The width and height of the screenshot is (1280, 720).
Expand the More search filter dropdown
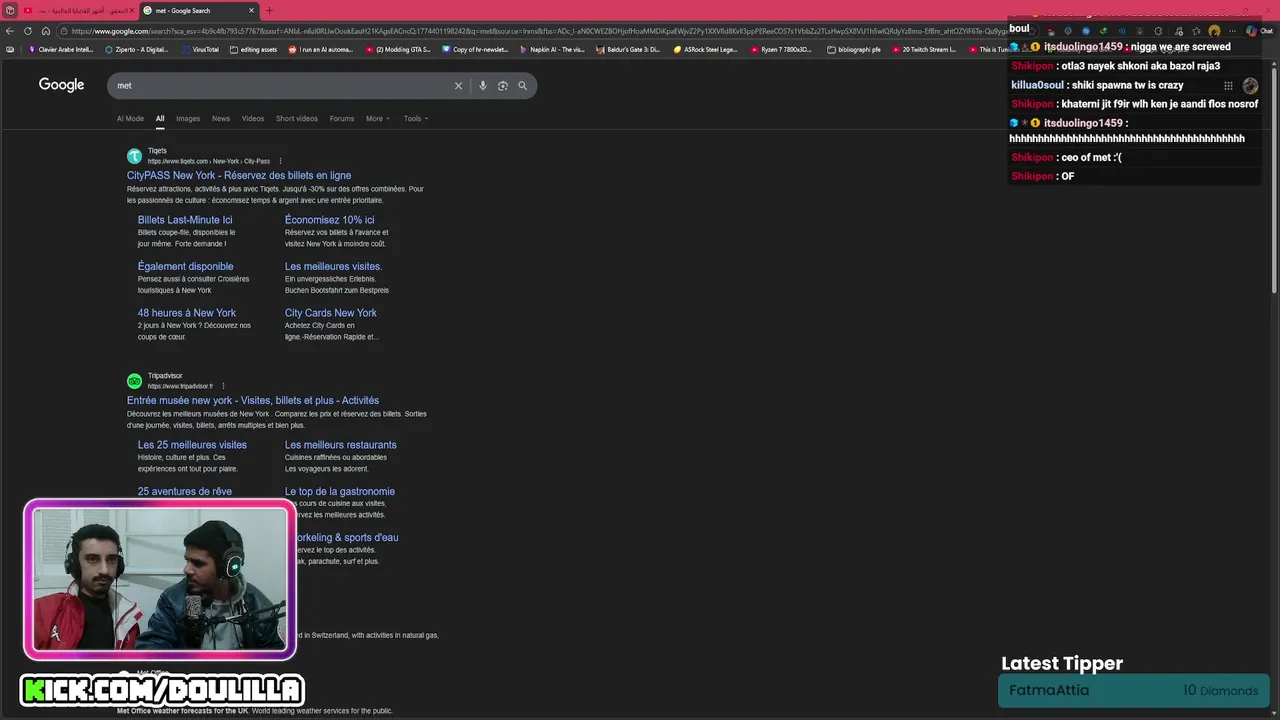[378, 119]
